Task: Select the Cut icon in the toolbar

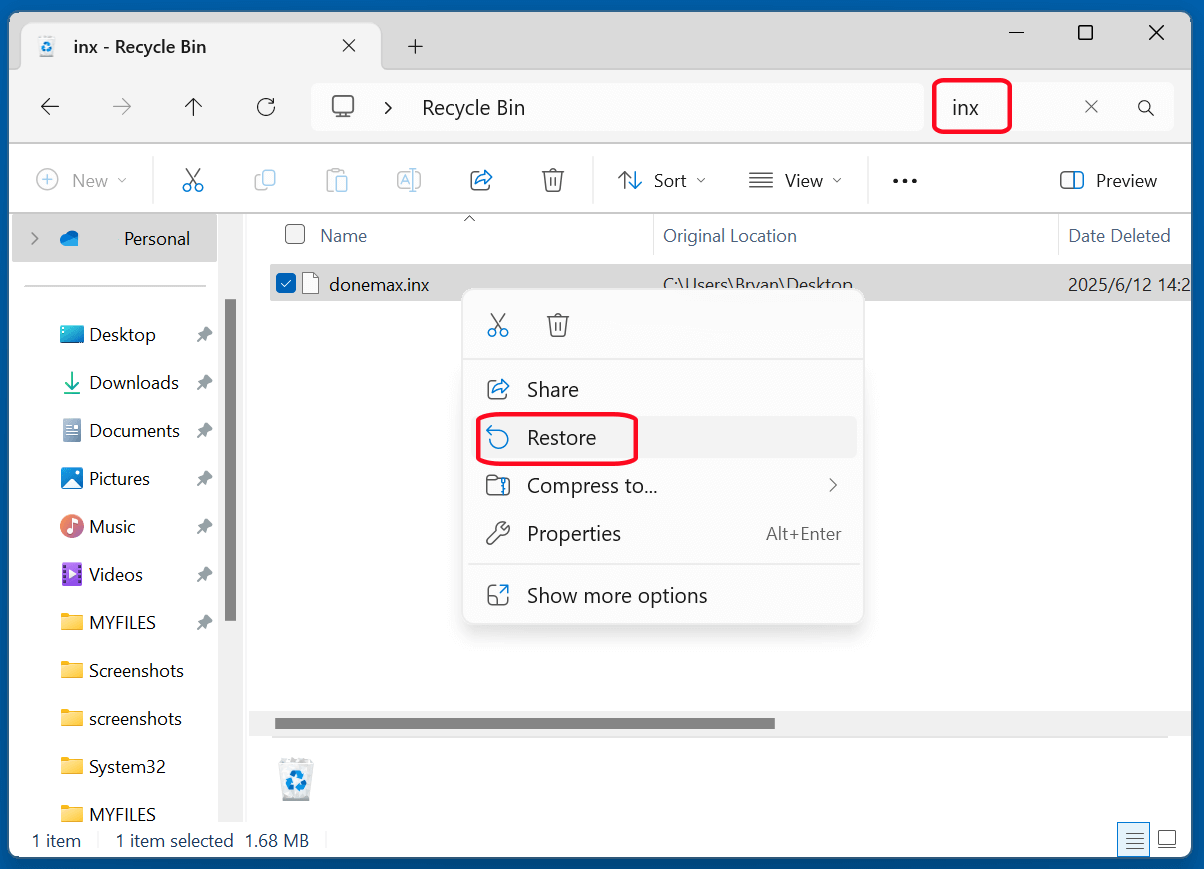Action: tap(192, 180)
